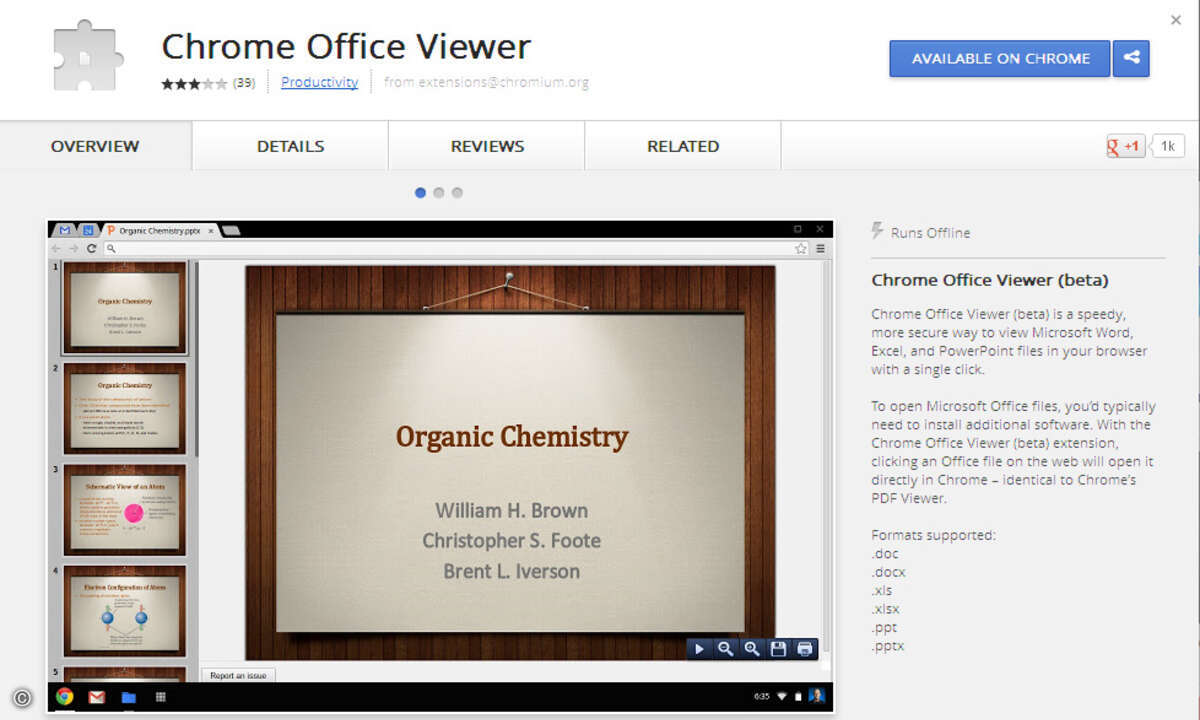The width and height of the screenshot is (1200, 720).
Task: Click the 6:35 clock in the shelf
Action: tap(762, 696)
